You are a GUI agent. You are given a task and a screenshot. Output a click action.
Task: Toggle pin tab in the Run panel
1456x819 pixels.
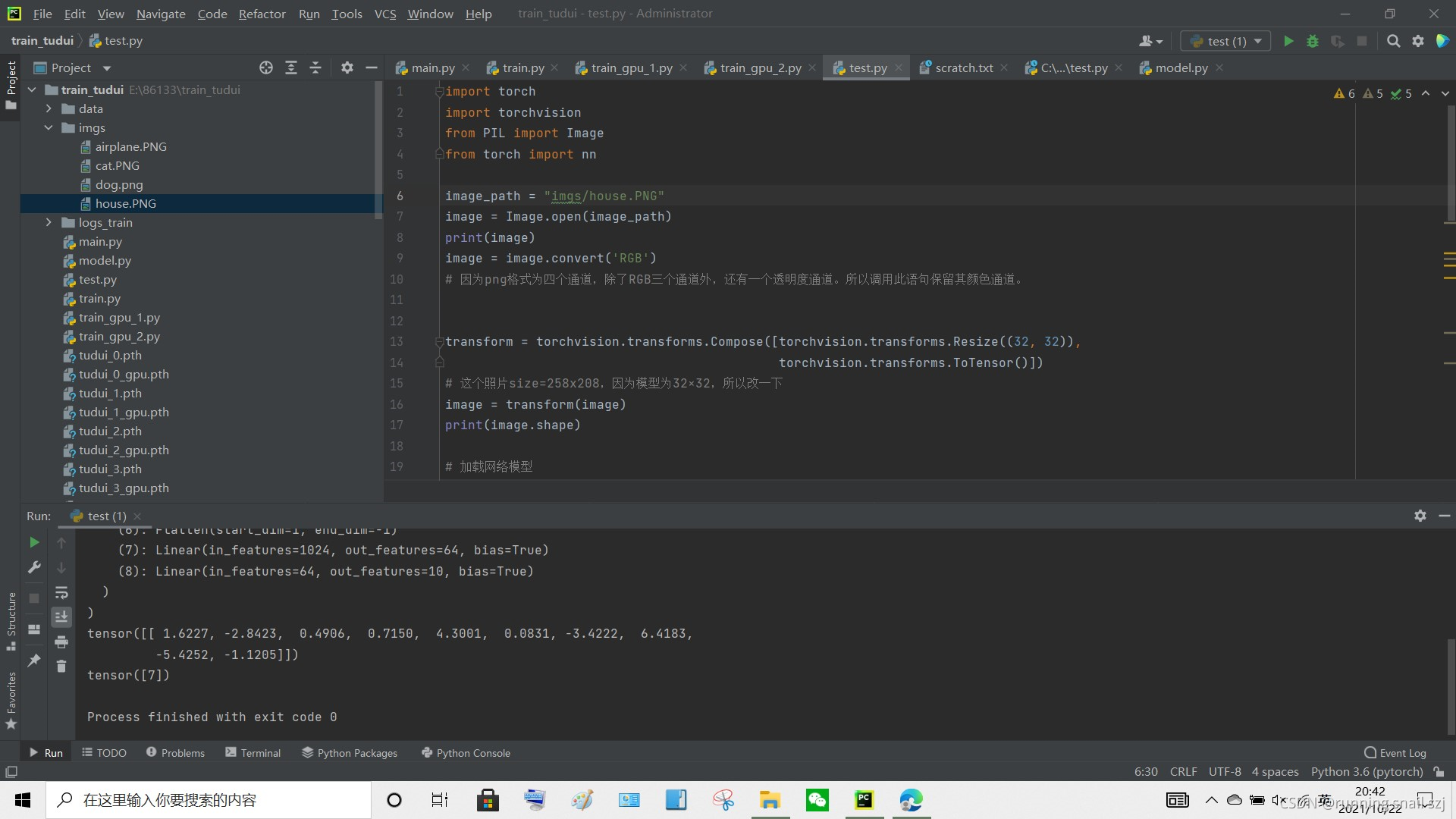click(34, 660)
